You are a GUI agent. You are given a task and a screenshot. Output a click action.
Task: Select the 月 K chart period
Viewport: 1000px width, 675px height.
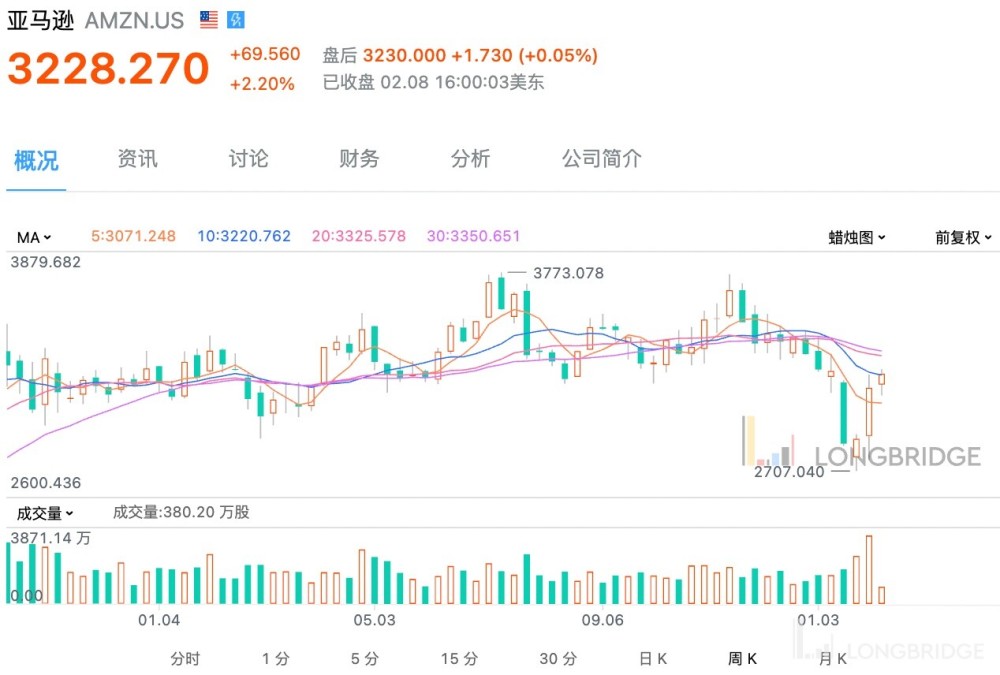click(x=833, y=658)
